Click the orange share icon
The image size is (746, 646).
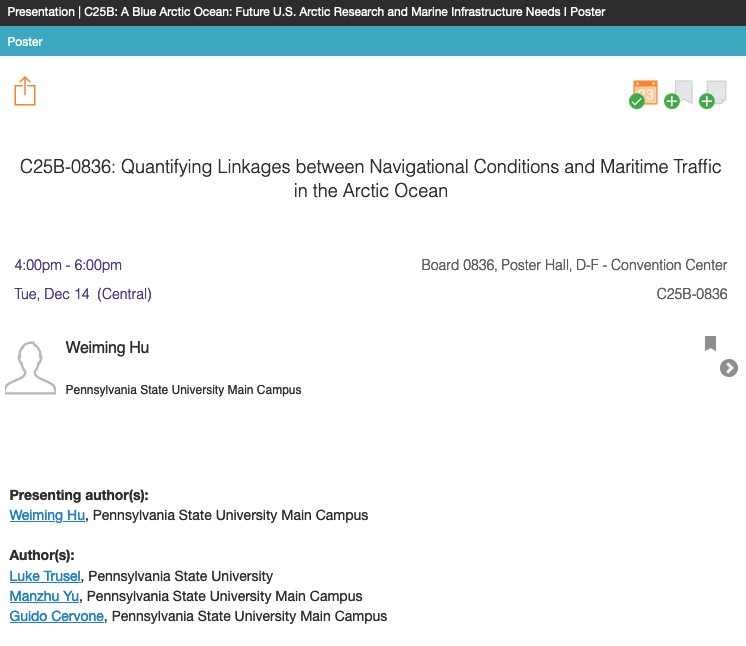pos(25,91)
